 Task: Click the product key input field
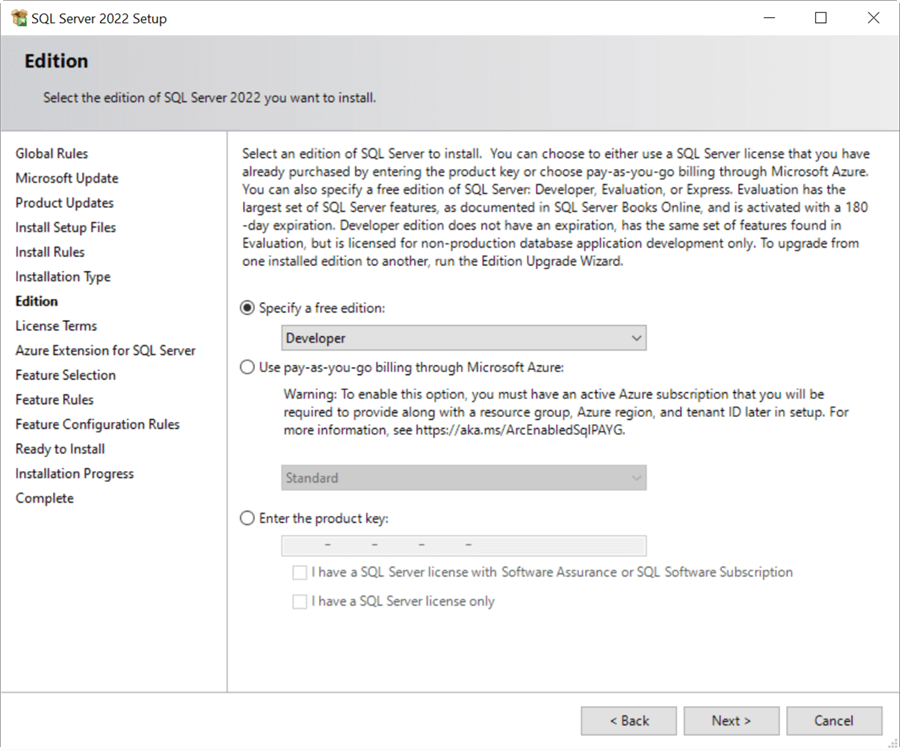click(463, 544)
